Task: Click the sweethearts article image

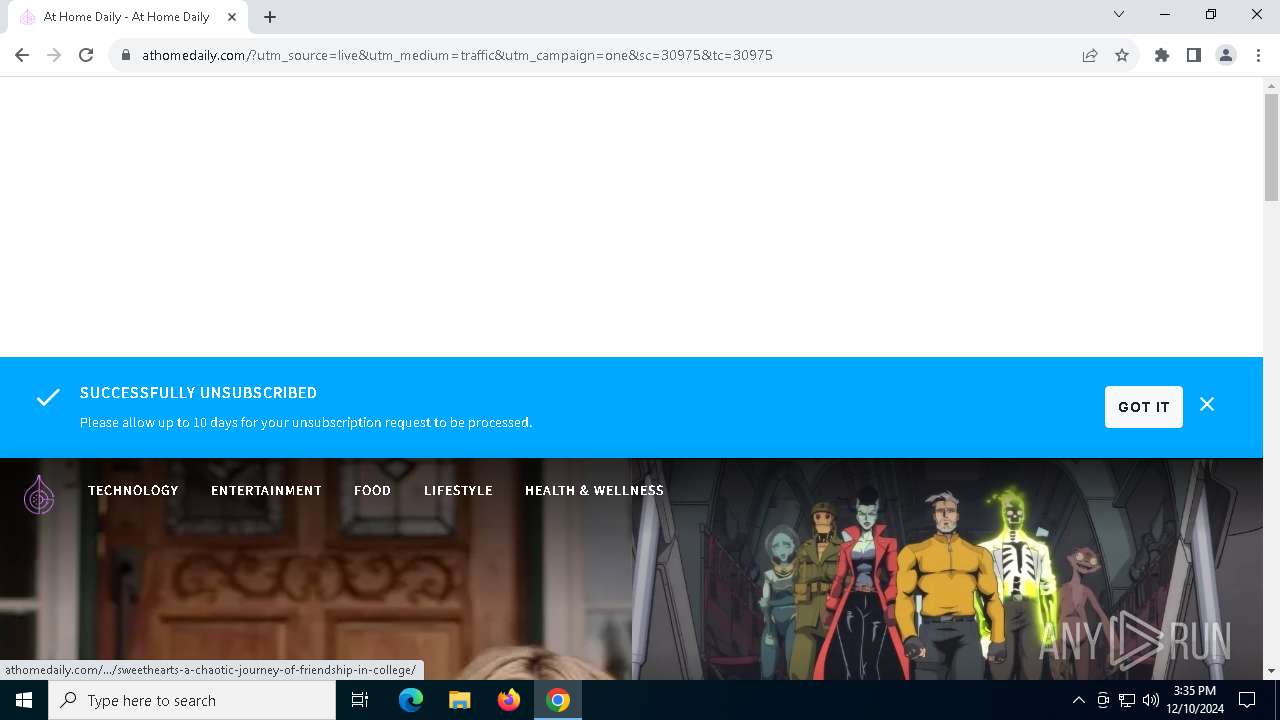Action: [316, 569]
